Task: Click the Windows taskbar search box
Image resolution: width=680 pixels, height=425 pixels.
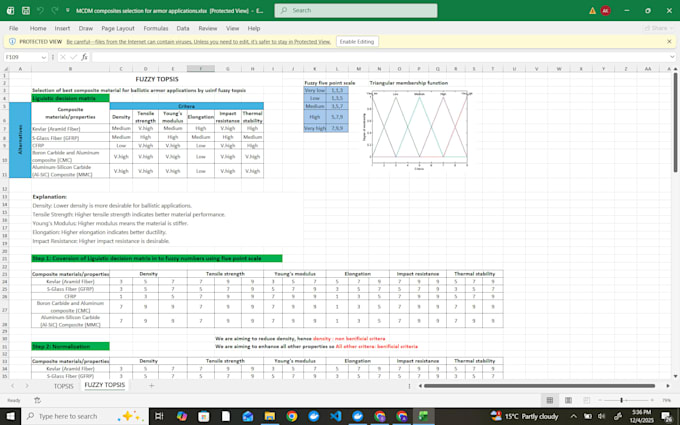Action: [85, 416]
